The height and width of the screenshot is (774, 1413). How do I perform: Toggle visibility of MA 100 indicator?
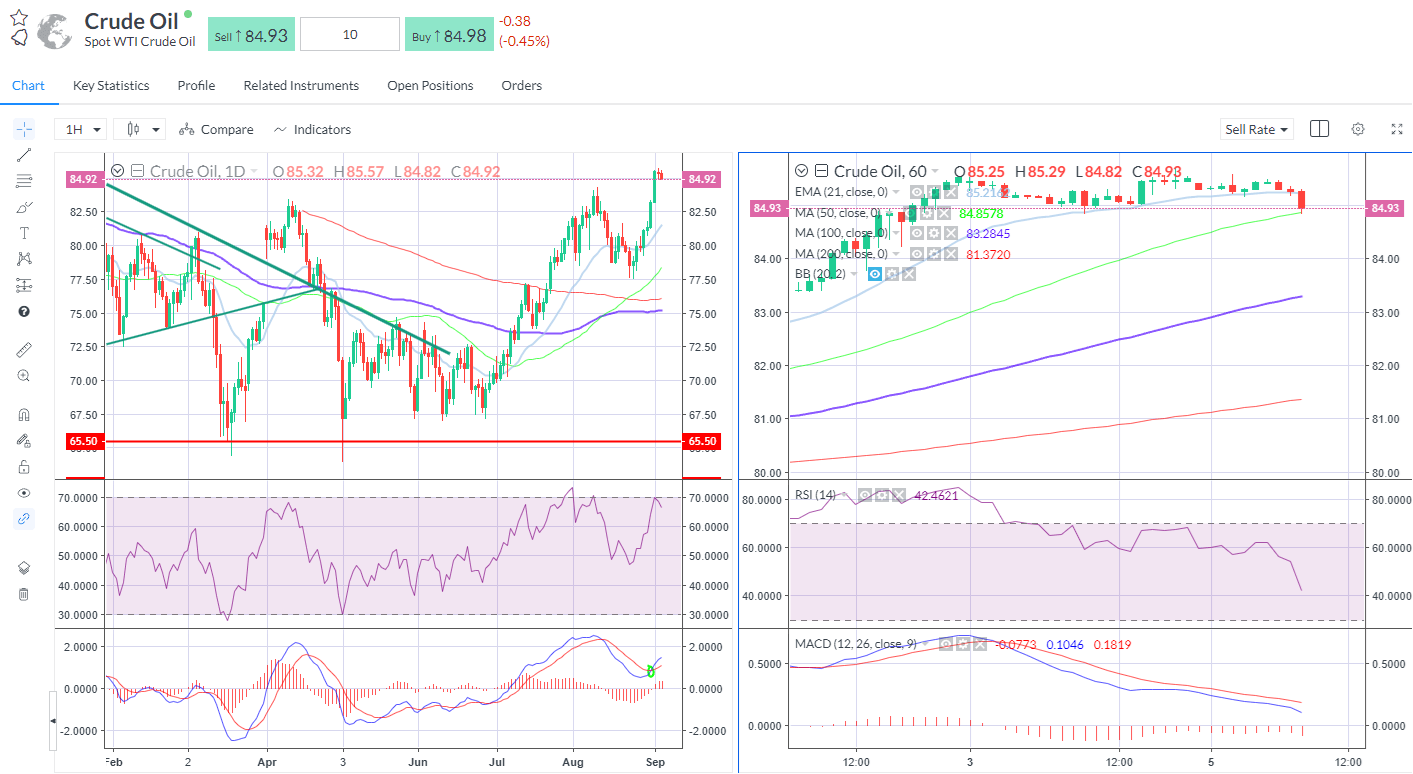click(x=917, y=233)
